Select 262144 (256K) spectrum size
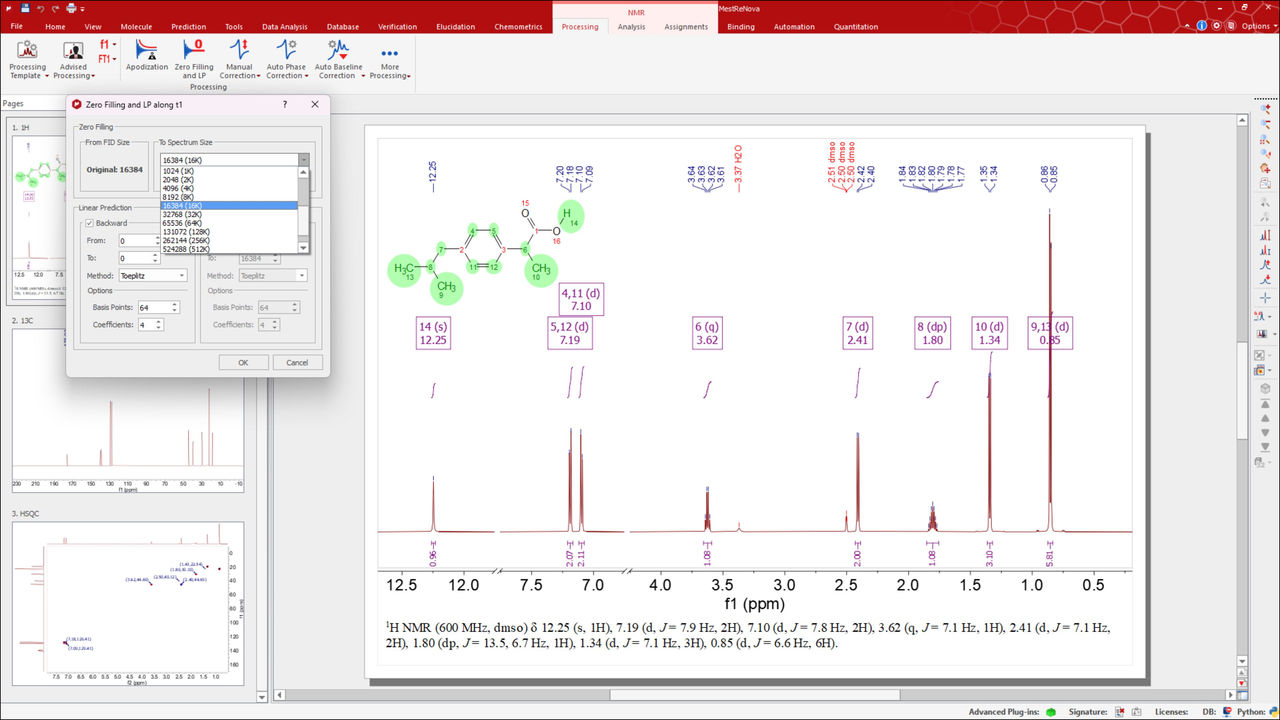The image size is (1280, 720). [229, 240]
